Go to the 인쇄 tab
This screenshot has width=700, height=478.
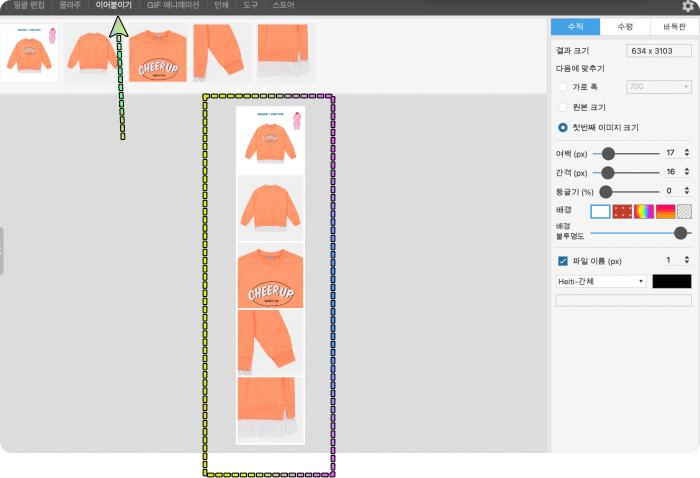coord(221,5)
